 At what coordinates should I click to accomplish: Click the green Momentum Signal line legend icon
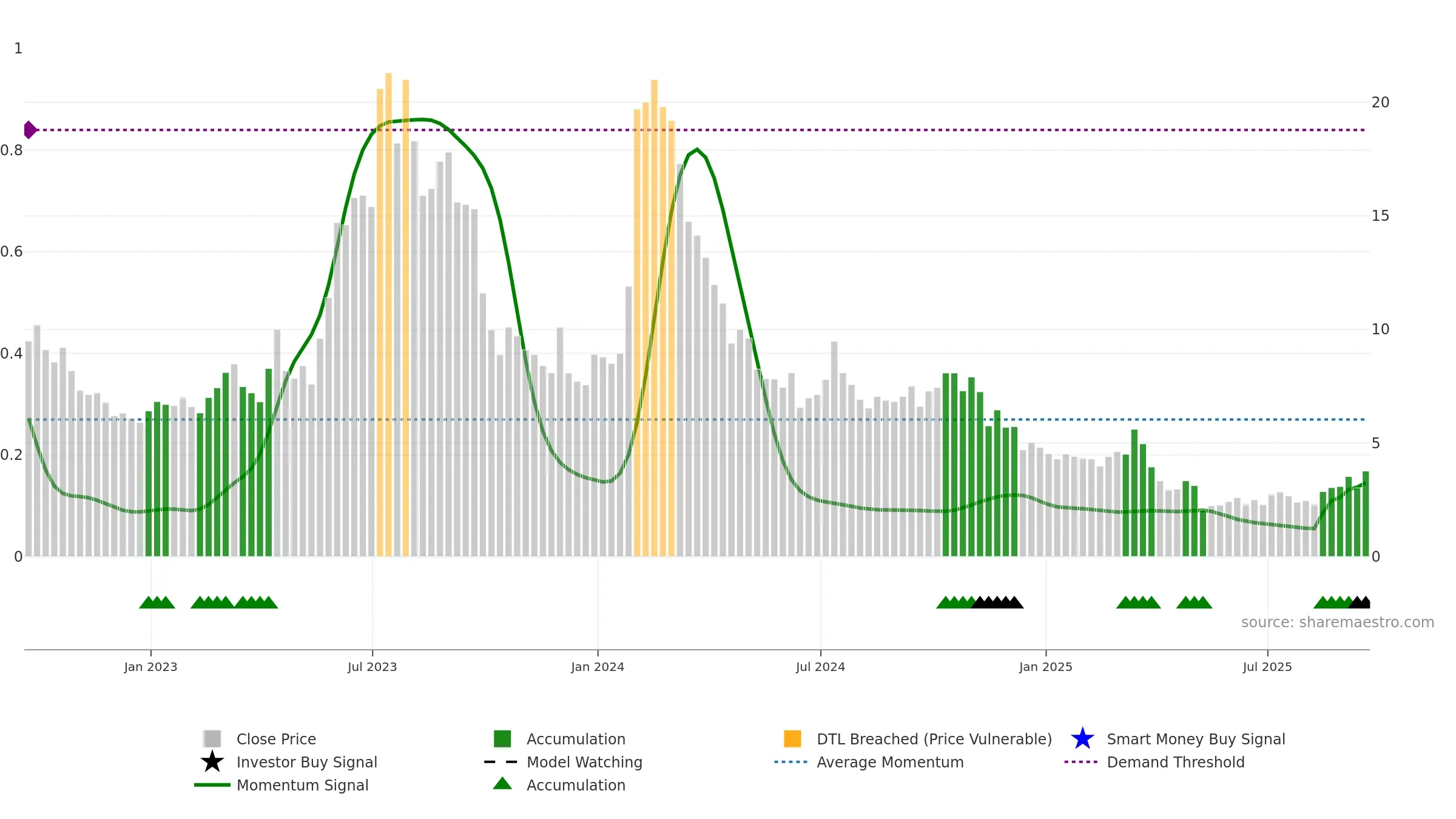(x=212, y=784)
